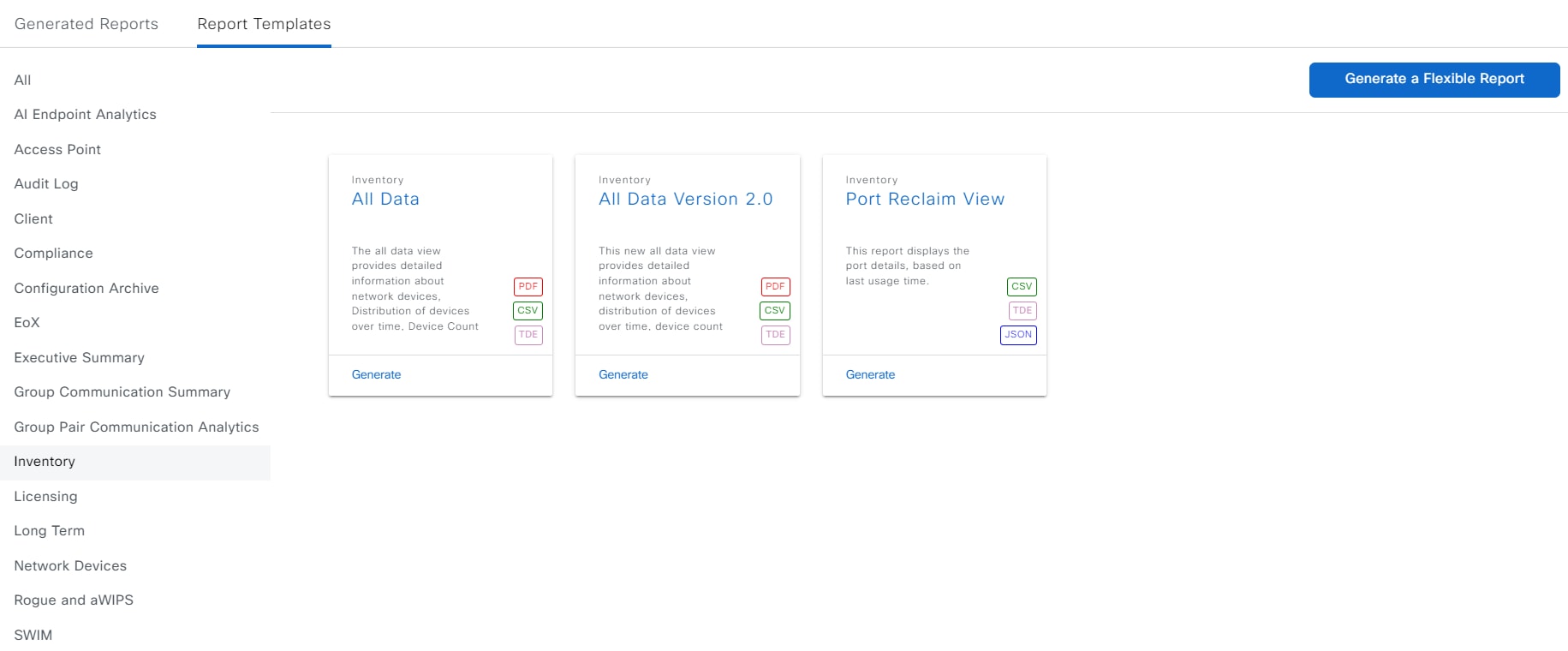1568x651 pixels.
Task: Click the CSV badge on All Data card
Action: click(528, 311)
